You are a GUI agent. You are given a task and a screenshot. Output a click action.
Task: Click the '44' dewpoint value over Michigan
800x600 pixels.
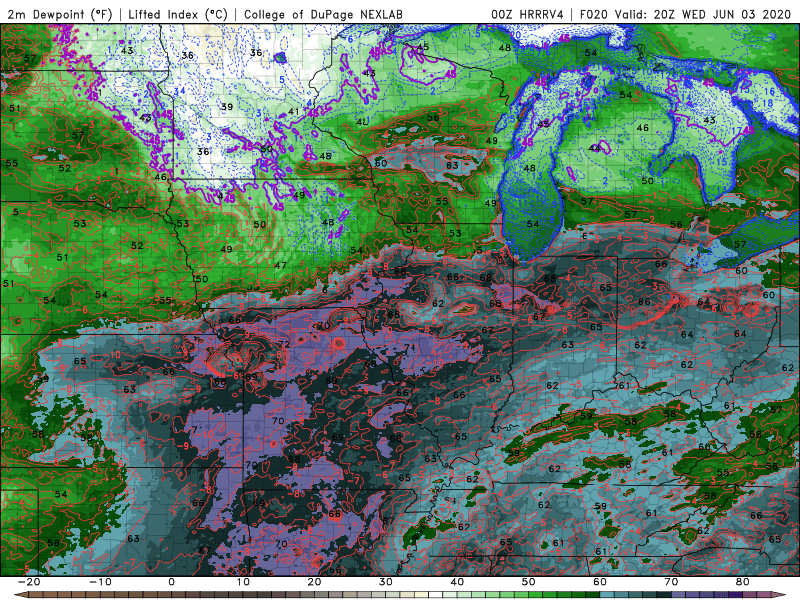(594, 148)
